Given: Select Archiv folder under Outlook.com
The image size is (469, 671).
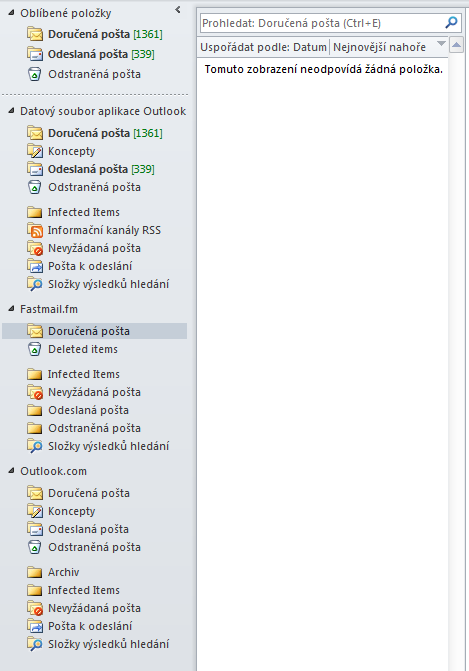Looking at the screenshot, I should click(x=63, y=572).
